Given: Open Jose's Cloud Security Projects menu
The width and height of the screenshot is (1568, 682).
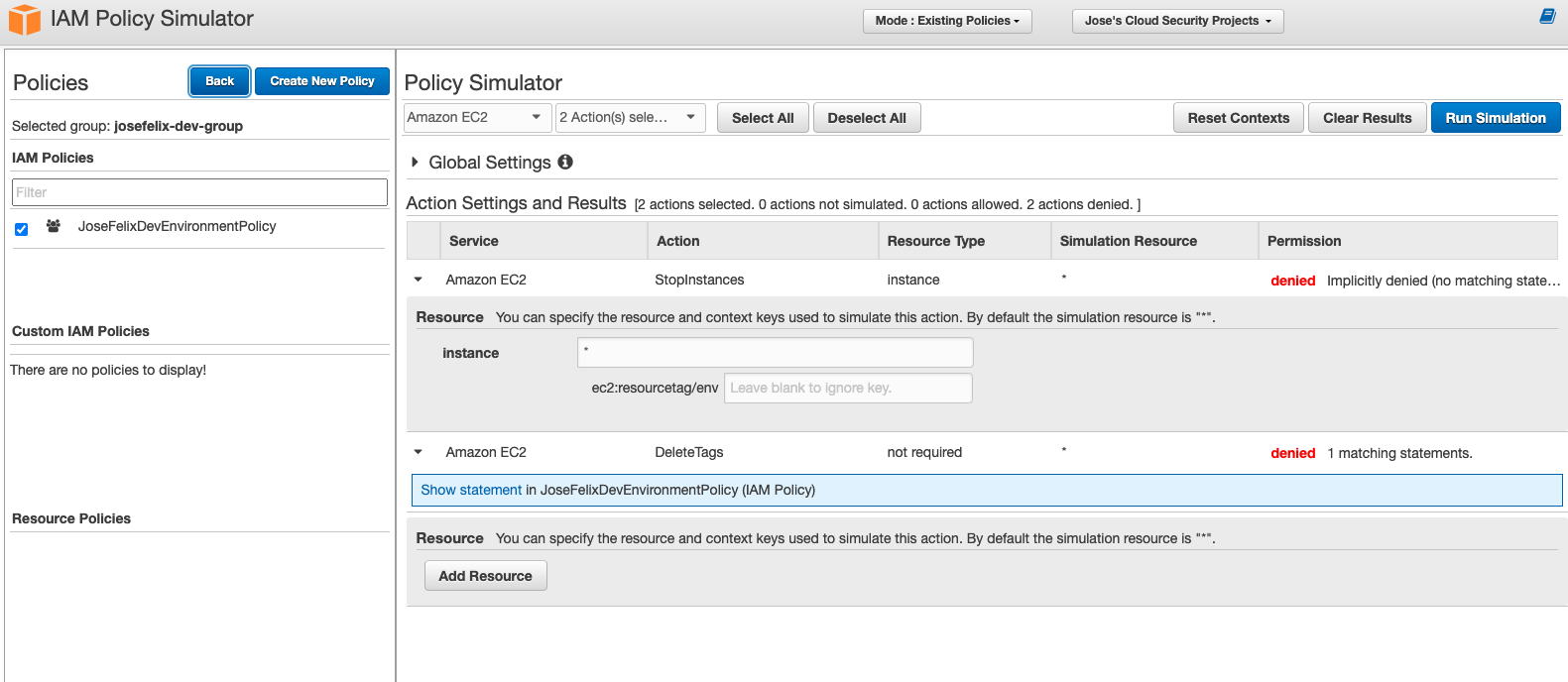Looking at the screenshot, I should (1177, 21).
